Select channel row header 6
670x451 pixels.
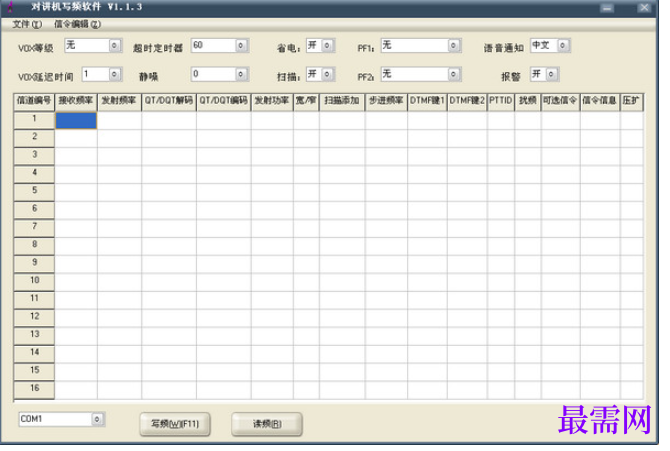click(x=34, y=210)
